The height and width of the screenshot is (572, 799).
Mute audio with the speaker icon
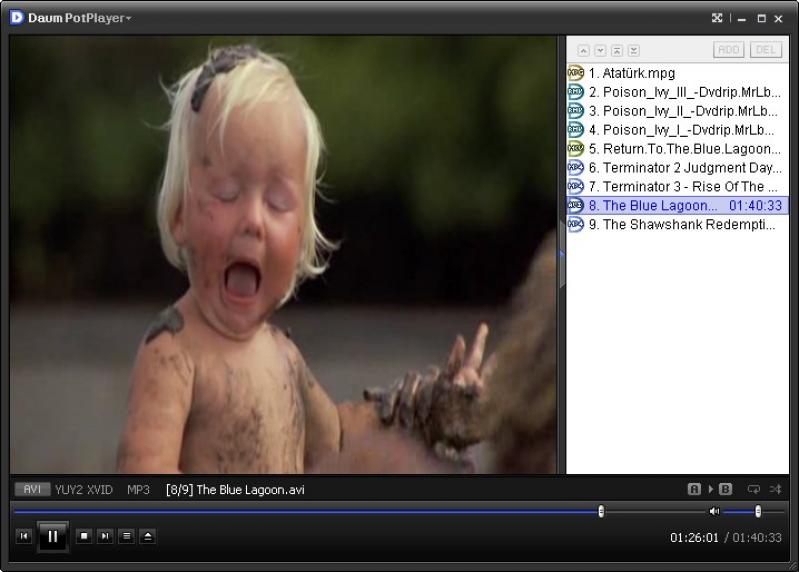pyautogui.click(x=714, y=511)
